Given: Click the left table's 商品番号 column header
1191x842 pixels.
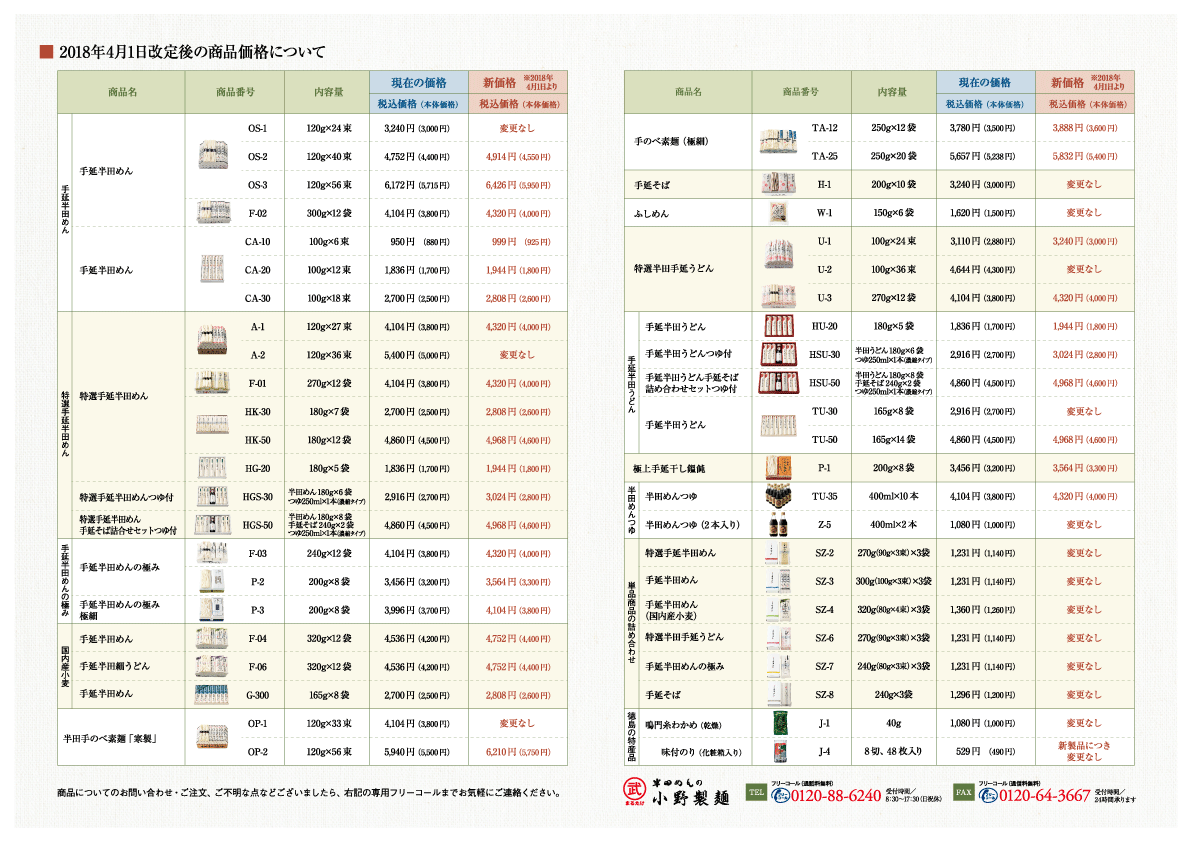Looking at the screenshot, I should click(x=235, y=92).
